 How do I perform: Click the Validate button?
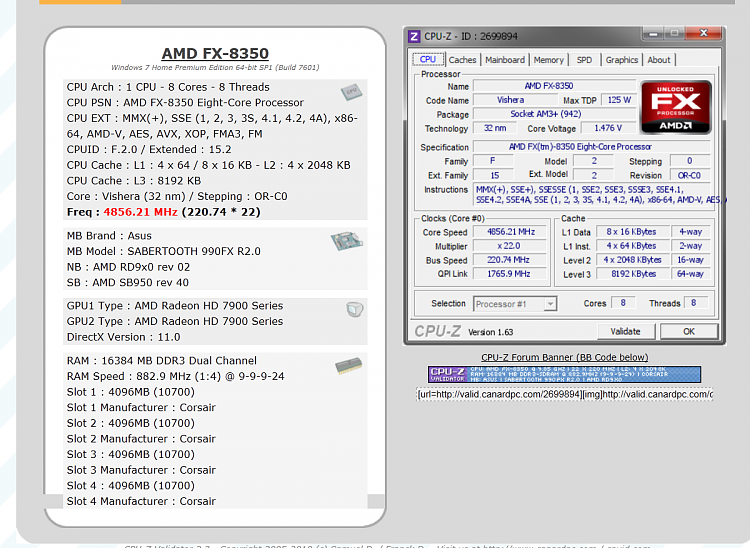[x=626, y=331]
